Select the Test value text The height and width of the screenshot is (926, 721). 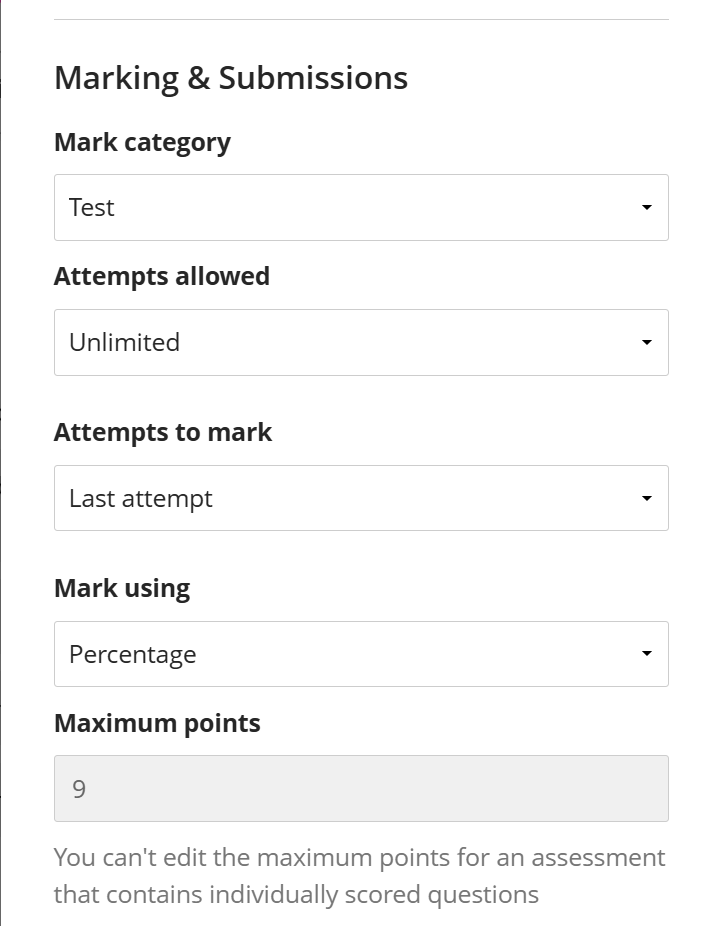(92, 207)
